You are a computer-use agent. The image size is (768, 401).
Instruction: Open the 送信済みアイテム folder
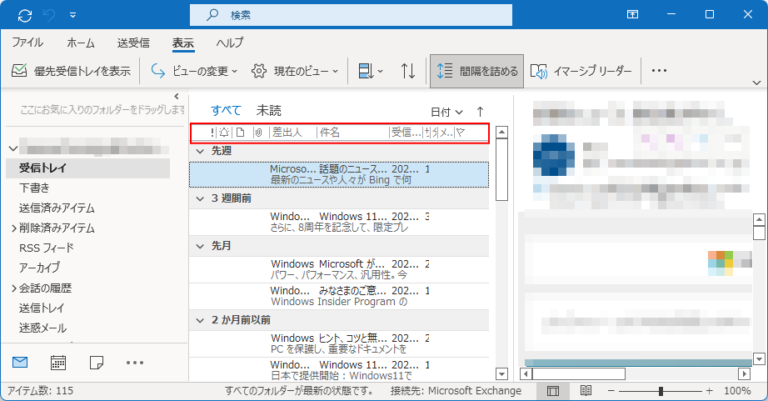57,208
